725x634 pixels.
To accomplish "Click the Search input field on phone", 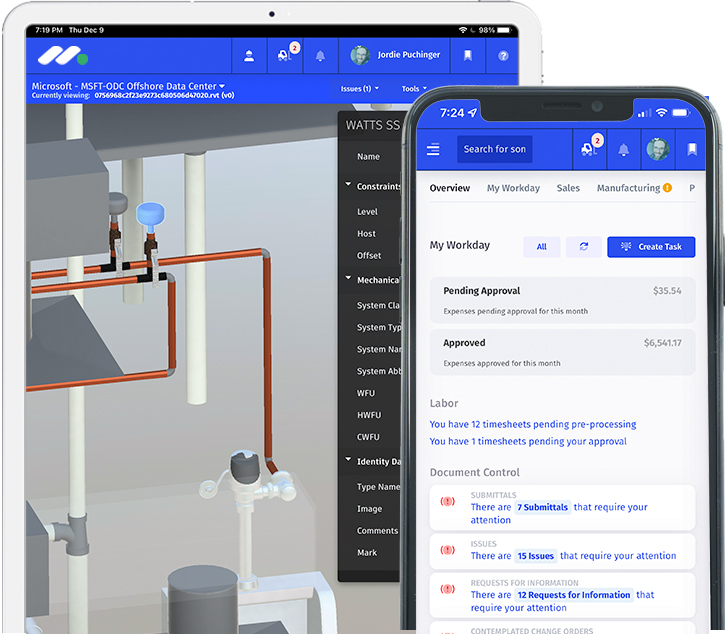I will 494,150.
